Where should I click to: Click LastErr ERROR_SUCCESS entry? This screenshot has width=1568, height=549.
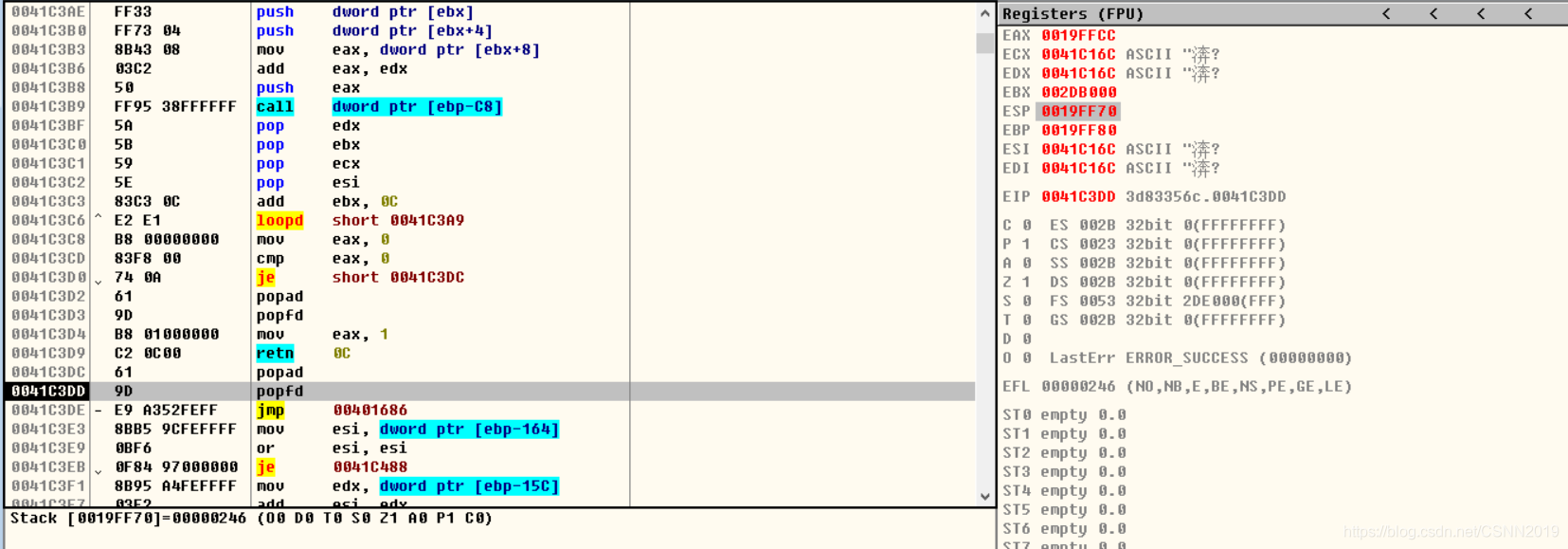point(1200,357)
